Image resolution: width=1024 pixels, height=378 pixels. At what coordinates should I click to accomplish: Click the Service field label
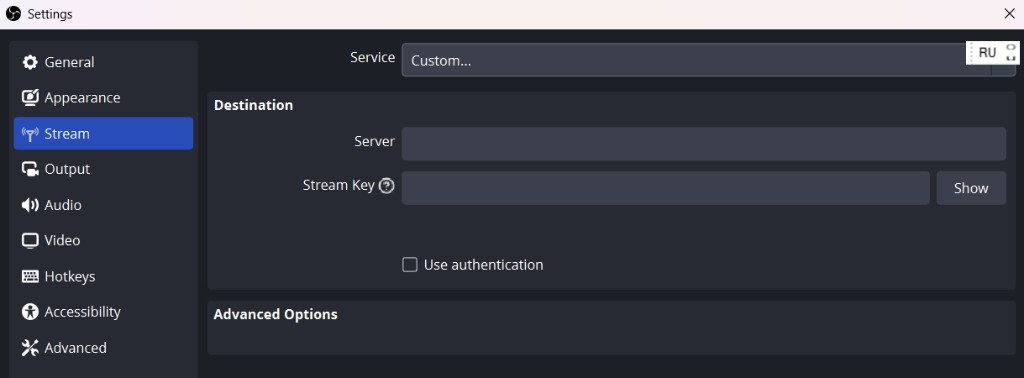point(372,57)
